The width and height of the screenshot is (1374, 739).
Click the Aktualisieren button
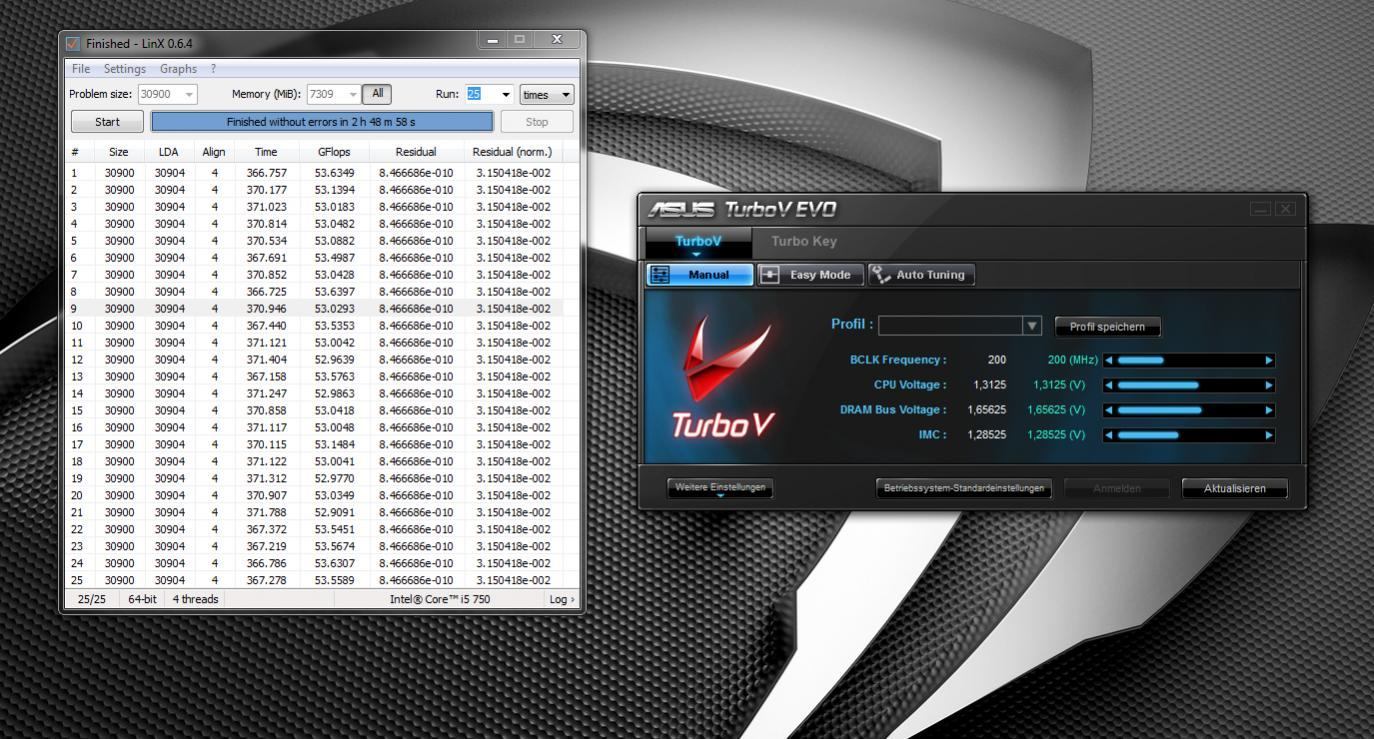tap(1235, 489)
